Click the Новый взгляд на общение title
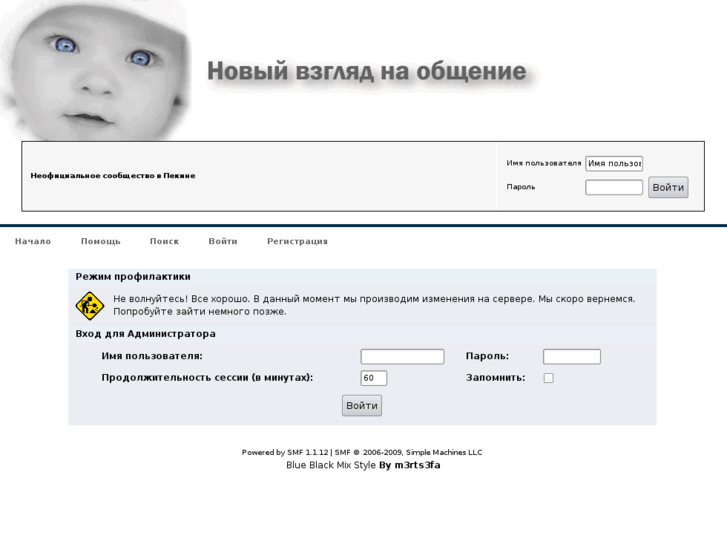 coord(367,71)
